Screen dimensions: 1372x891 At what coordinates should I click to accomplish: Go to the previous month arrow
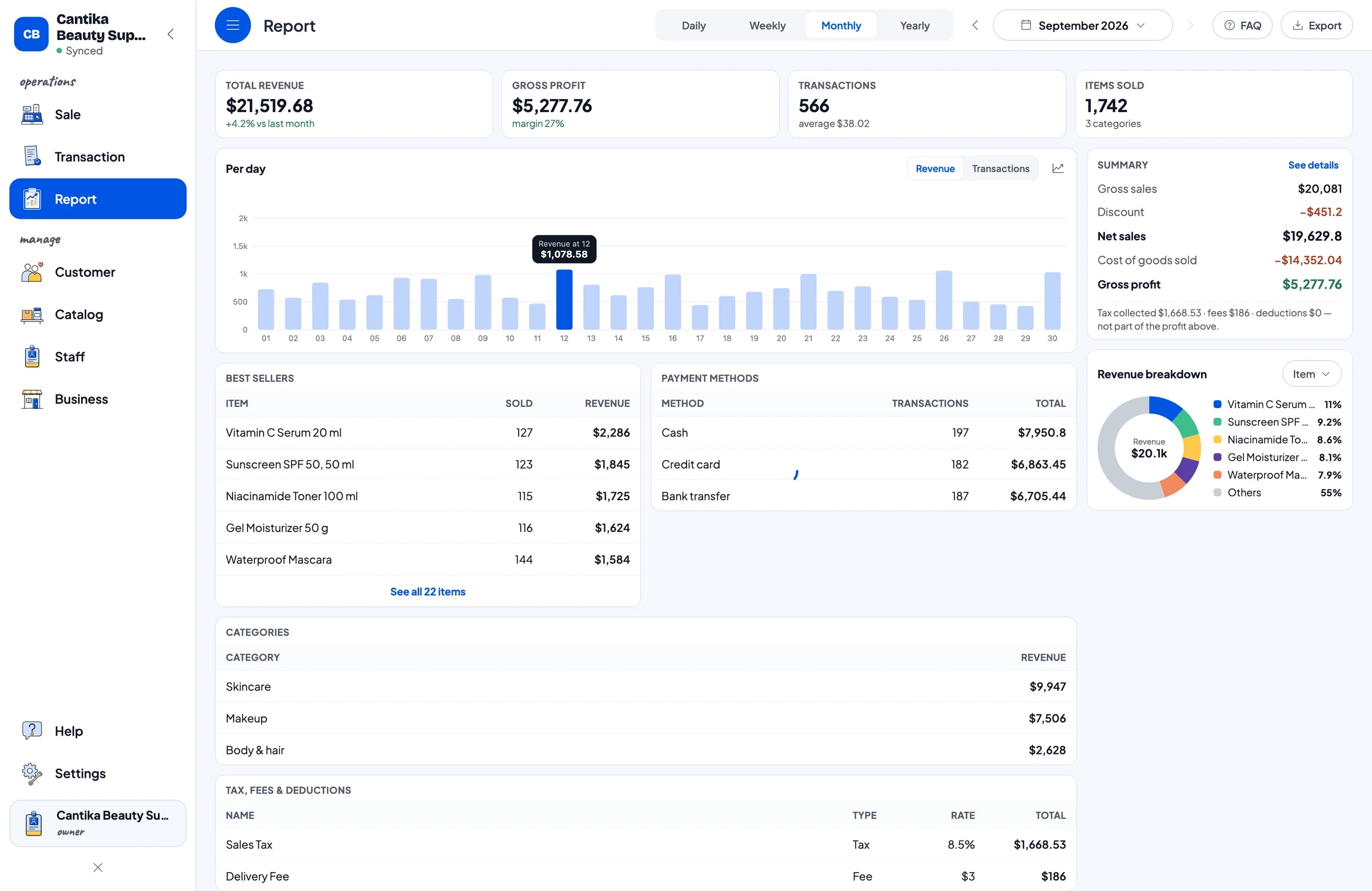[975, 25]
